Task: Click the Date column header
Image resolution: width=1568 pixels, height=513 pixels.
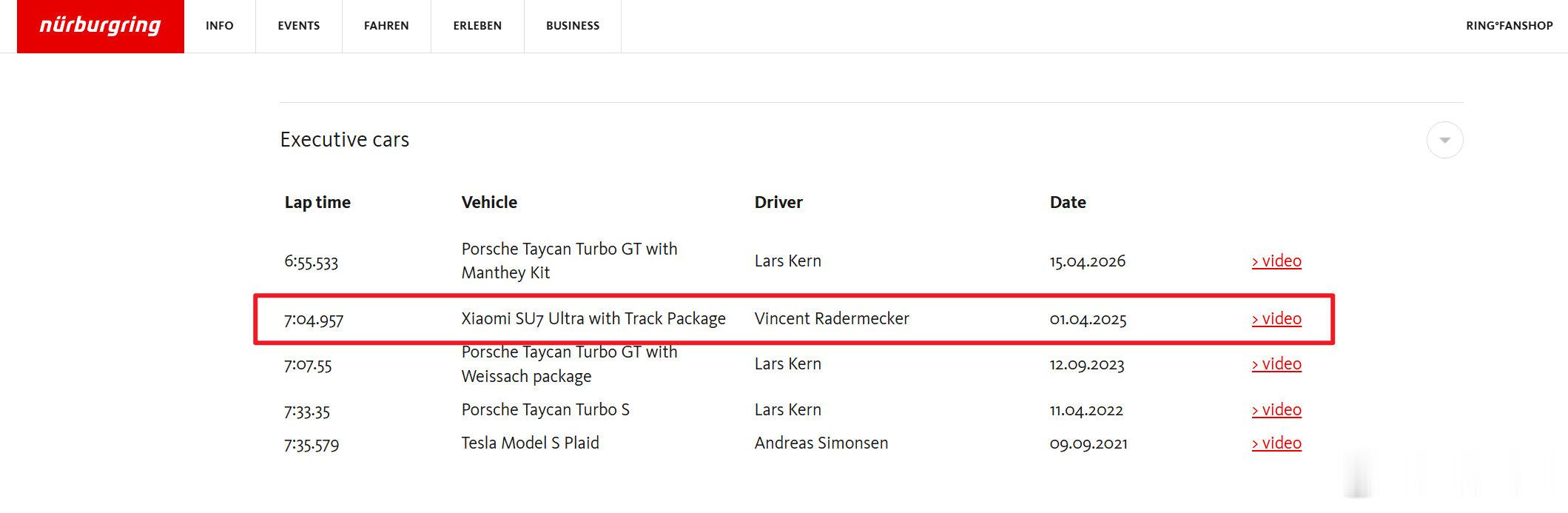Action: click(x=1068, y=202)
